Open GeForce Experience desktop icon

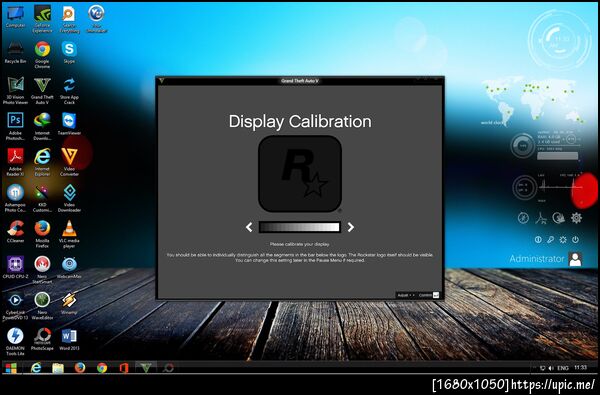[42, 19]
